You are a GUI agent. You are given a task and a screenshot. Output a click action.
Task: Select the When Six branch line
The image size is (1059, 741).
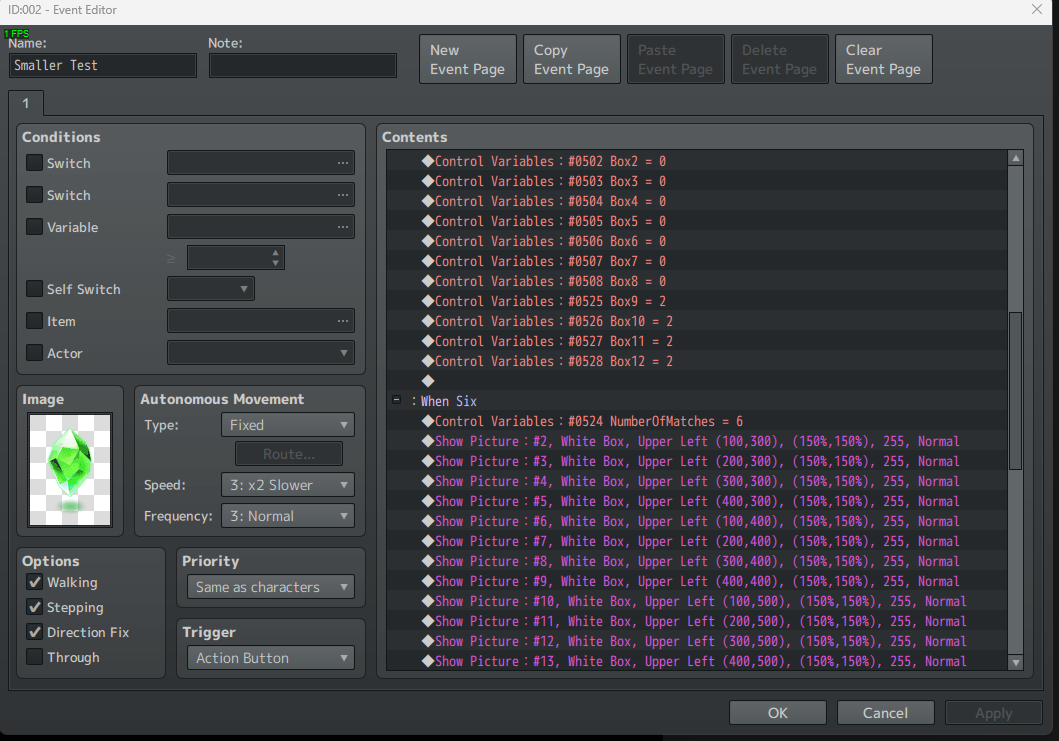click(697, 401)
